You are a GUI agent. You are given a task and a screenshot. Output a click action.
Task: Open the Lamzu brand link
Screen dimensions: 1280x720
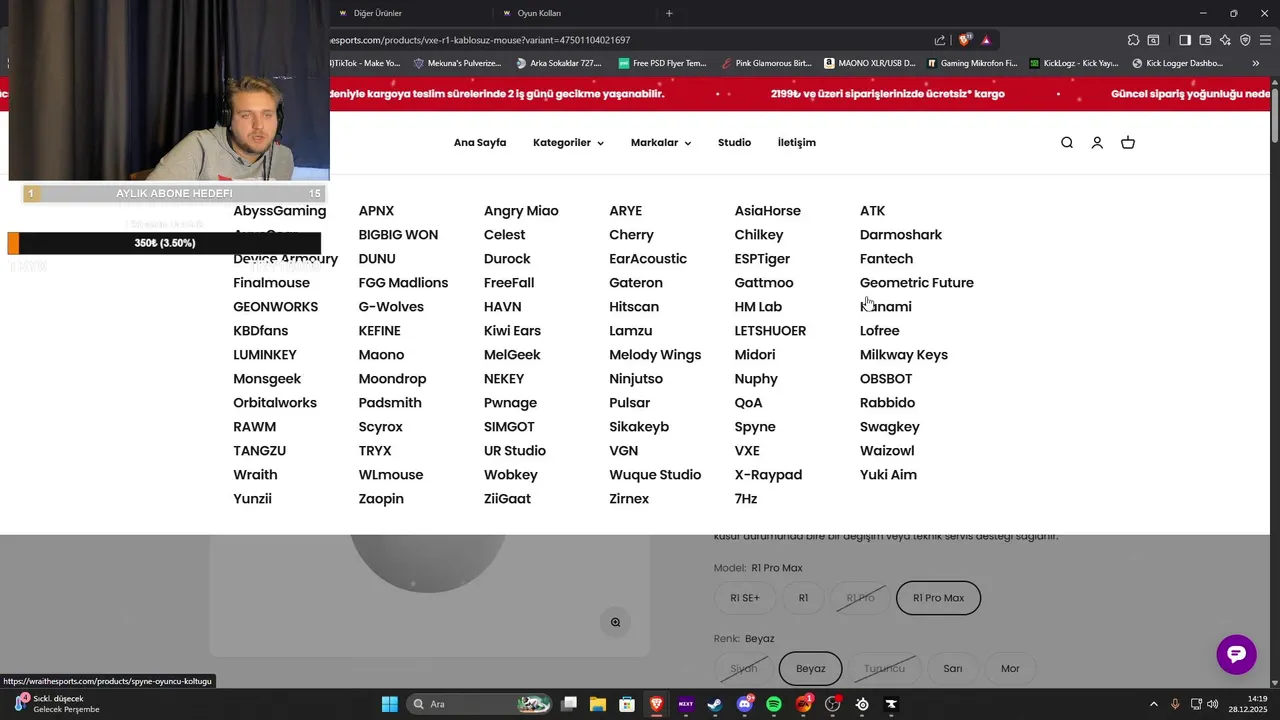[x=631, y=331]
